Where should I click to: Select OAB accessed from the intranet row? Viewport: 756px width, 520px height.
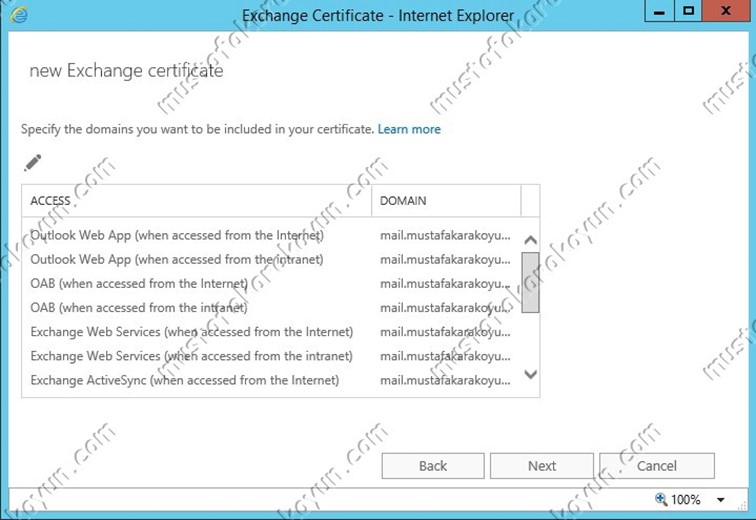point(271,307)
